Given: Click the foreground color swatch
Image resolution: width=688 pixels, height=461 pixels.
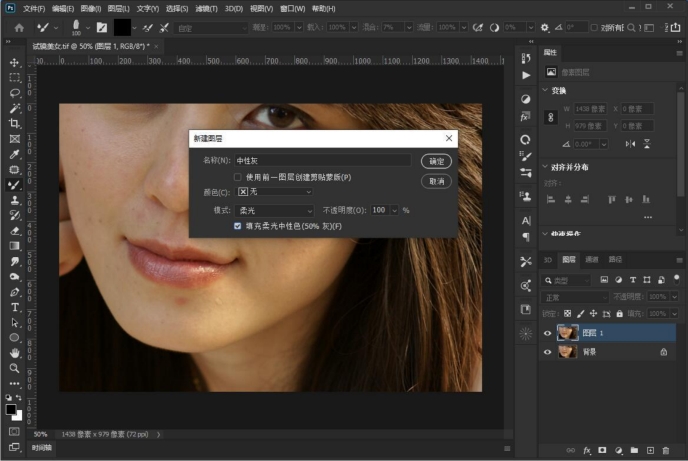Looking at the screenshot, I should (11, 410).
